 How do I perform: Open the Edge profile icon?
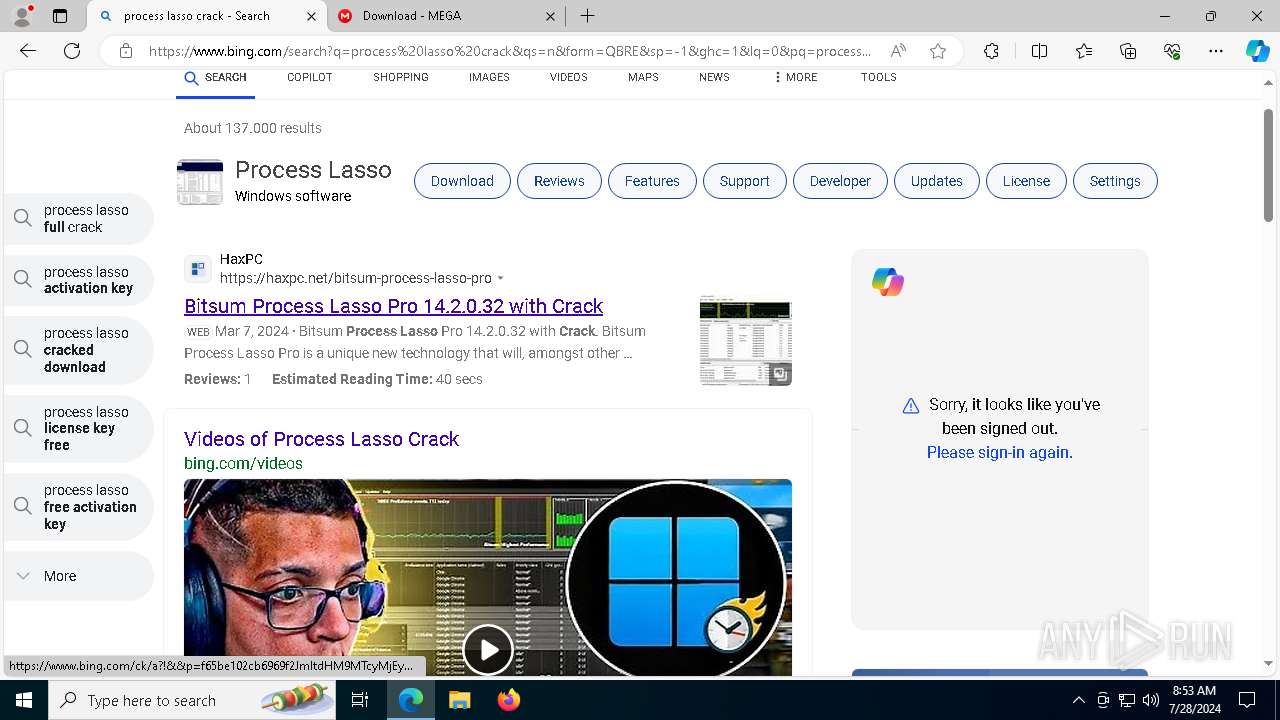point(24,16)
